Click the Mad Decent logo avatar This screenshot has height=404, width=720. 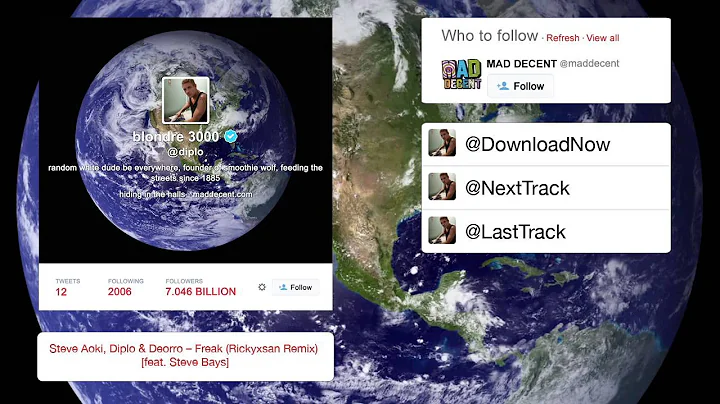(x=461, y=74)
